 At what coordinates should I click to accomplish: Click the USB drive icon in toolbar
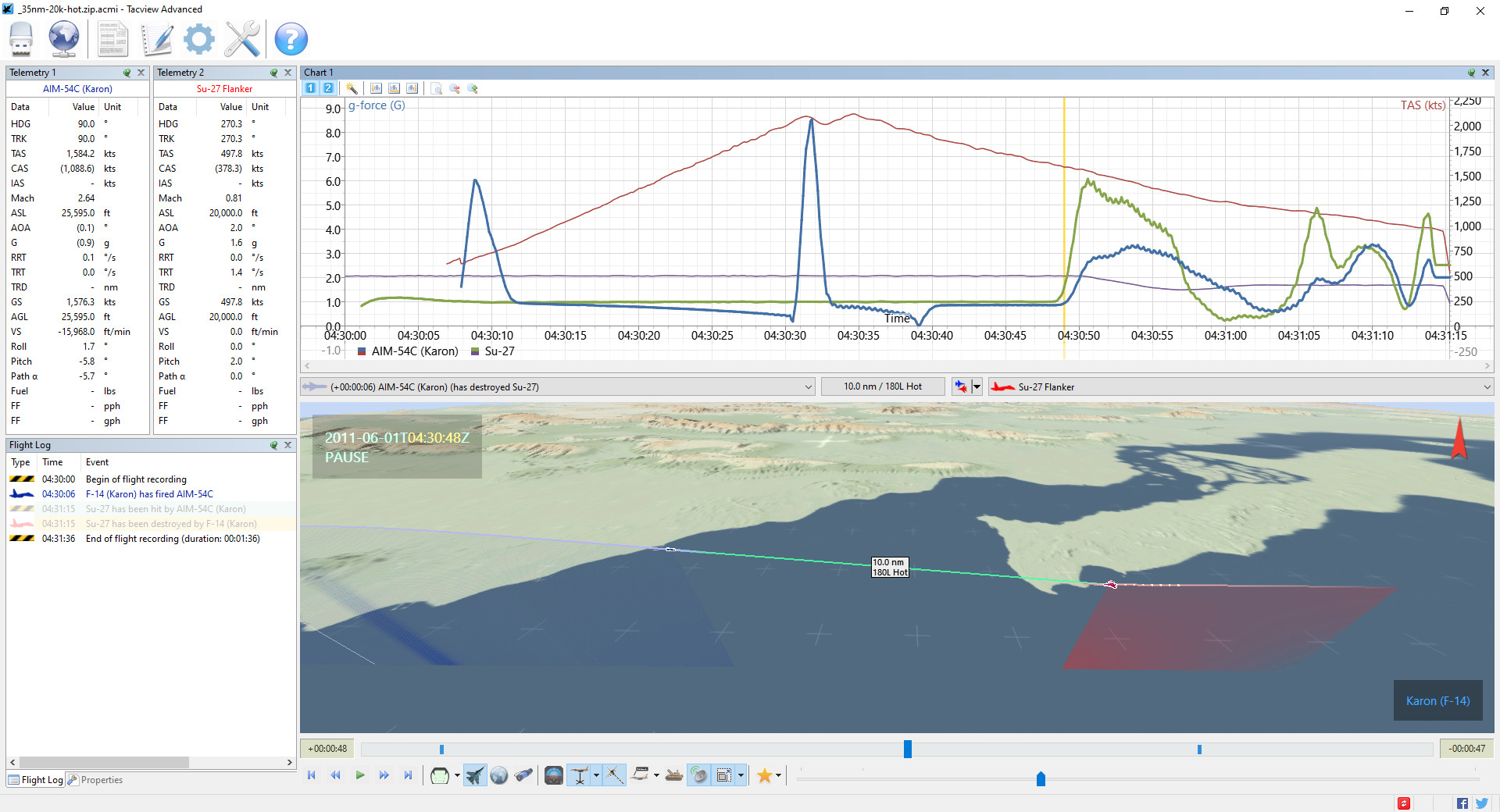coord(21,38)
